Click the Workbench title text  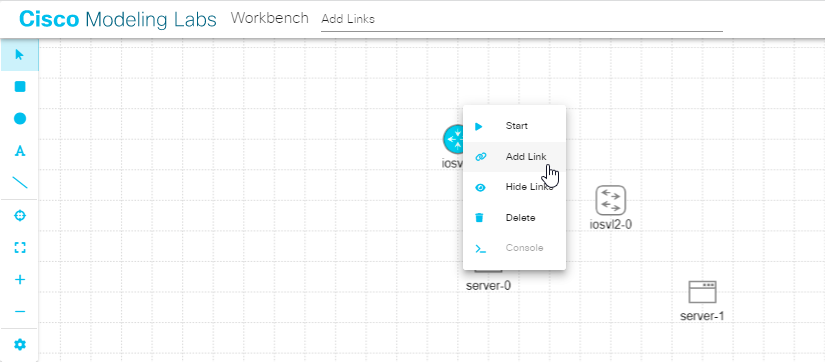(x=269, y=18)
